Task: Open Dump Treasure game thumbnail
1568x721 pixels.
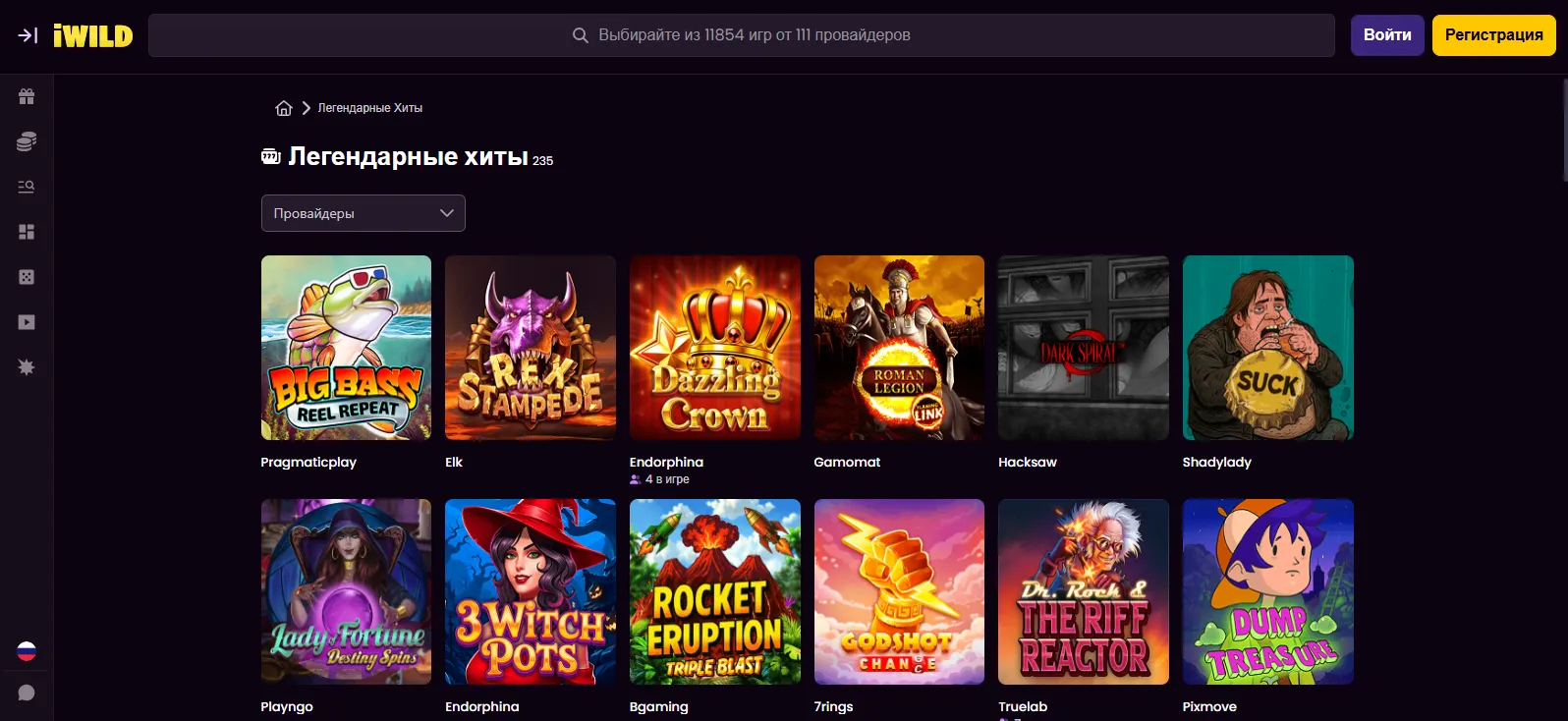Action: pos(1268,591)
